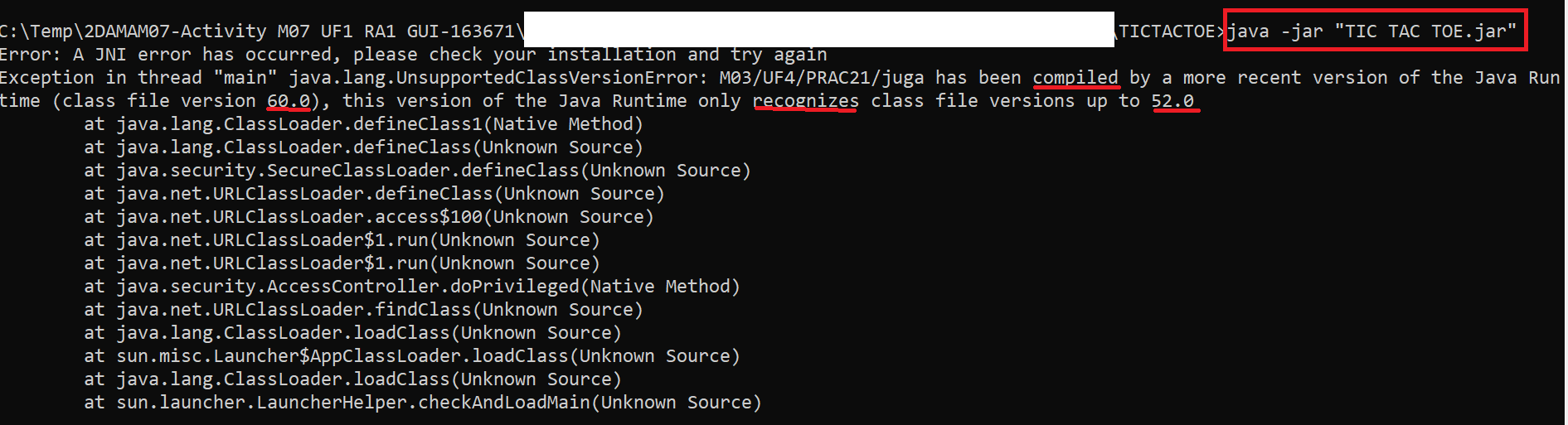Click the "A JNI error has occurred" line
1568x425 pixels.
point(414,55)
